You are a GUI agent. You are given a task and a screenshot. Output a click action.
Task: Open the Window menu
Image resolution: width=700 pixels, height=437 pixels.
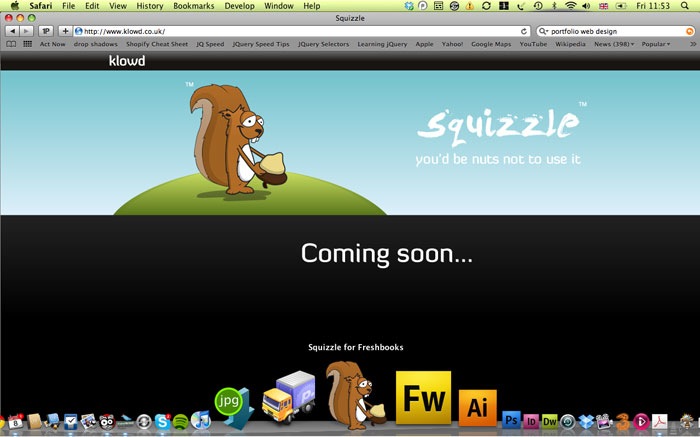click(279, 6)
